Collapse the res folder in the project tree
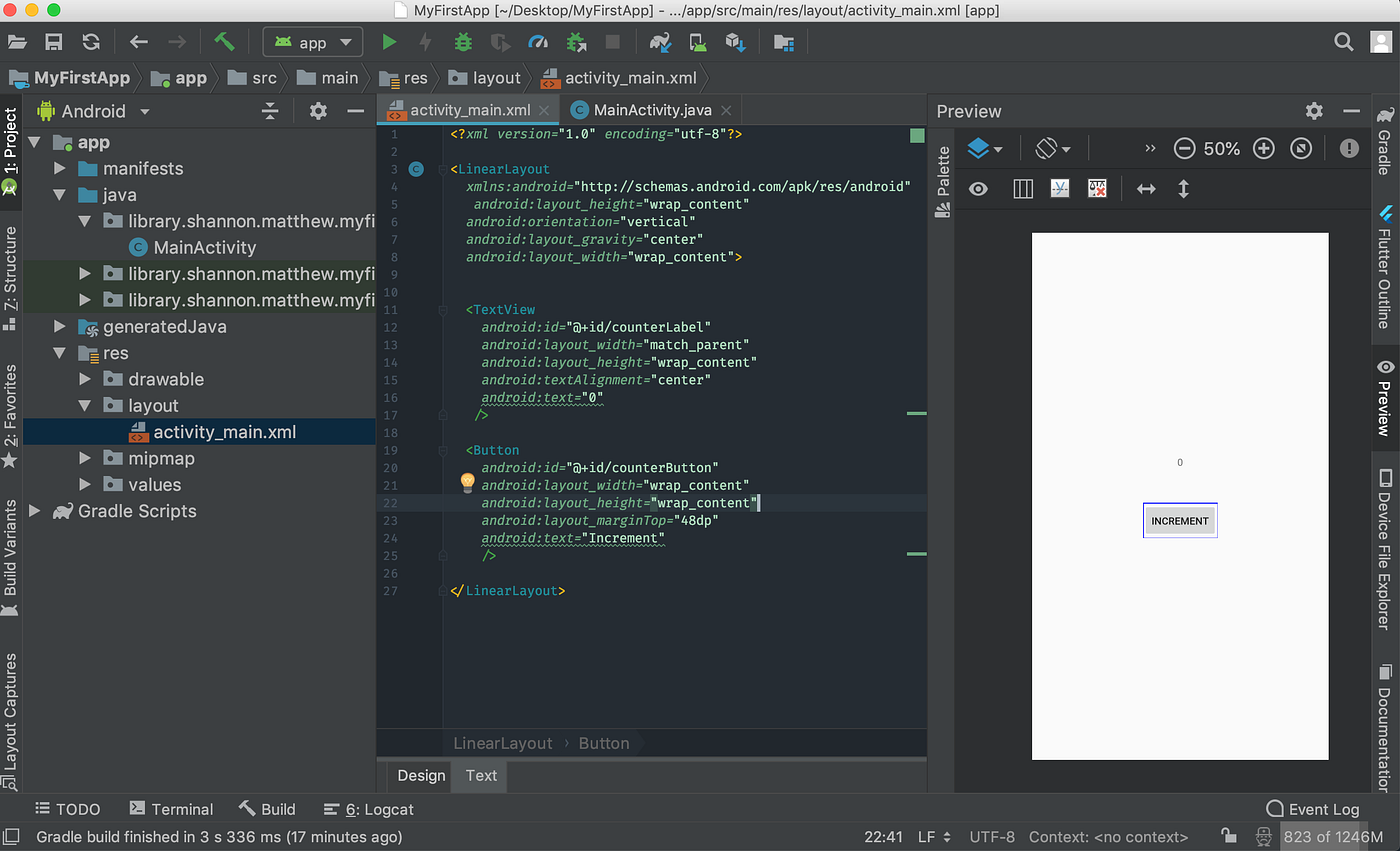 click(60, 353)
